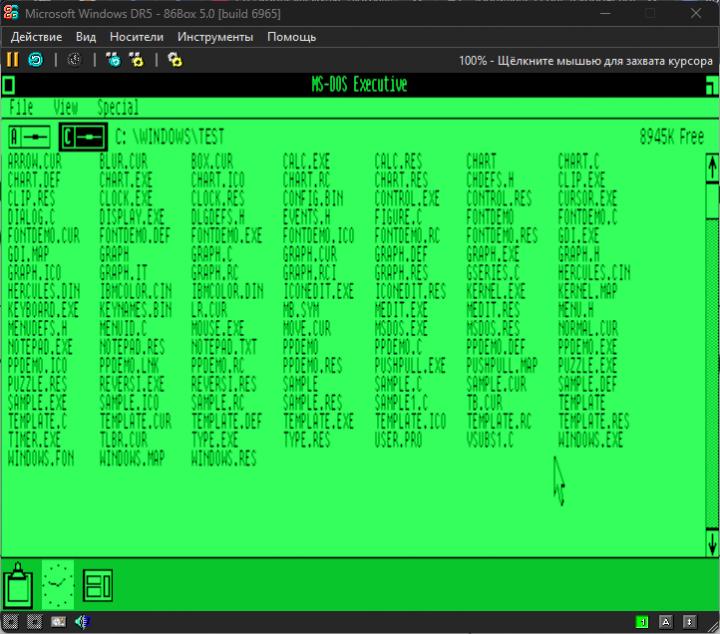Click the zoom icon at right of MS-DOS Executive title
Viewport: 720px width, 634px height.
point(711,86)
